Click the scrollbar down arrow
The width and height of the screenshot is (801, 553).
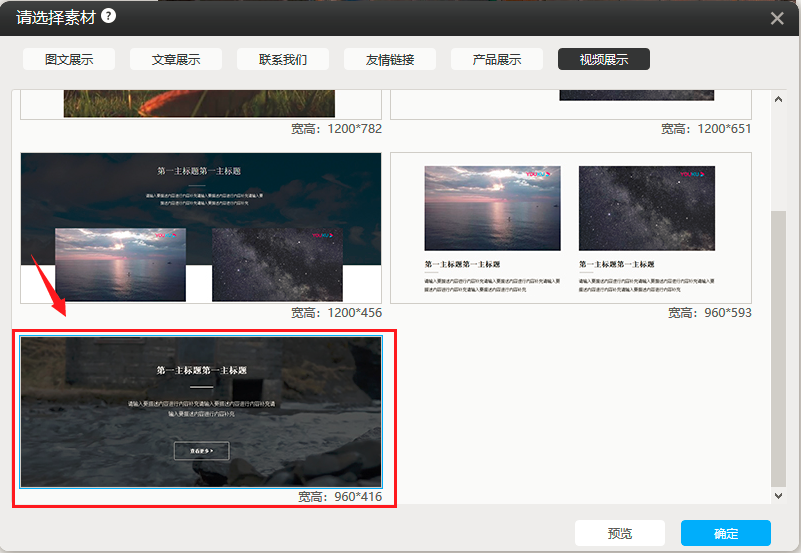pyautogui.click(x=780, y=495)
